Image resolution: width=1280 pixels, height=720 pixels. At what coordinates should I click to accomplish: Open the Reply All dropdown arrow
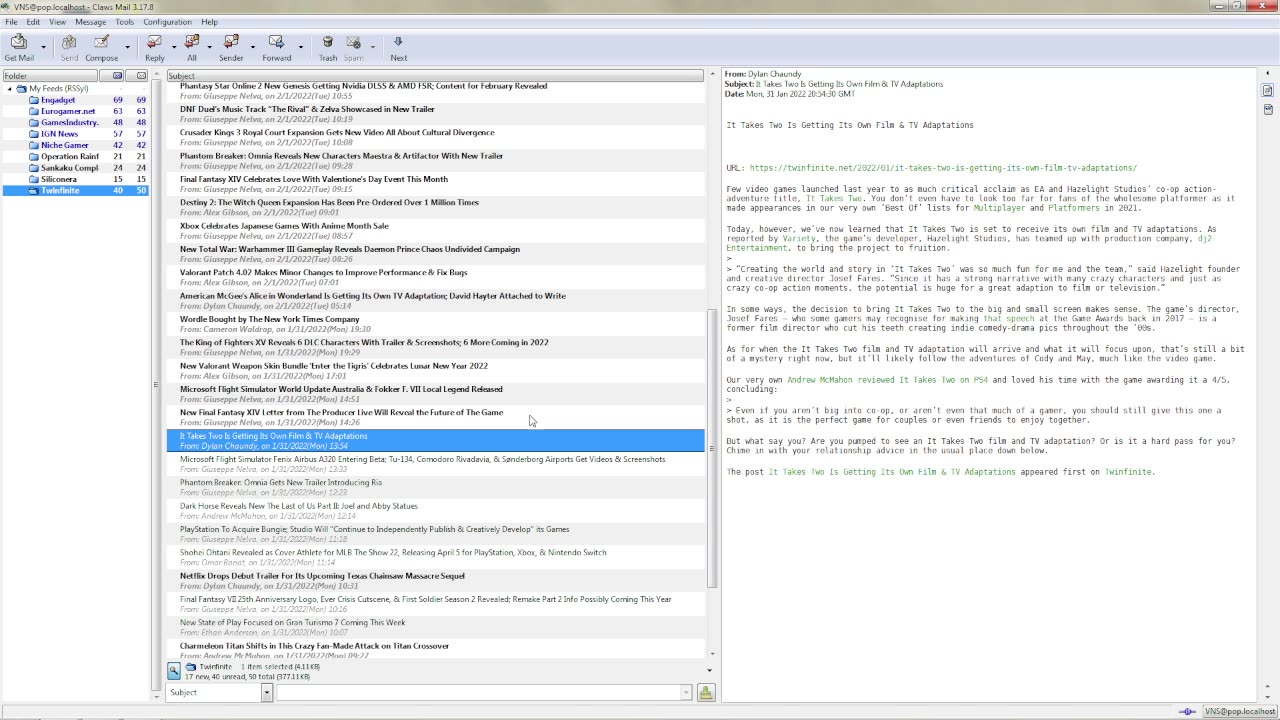(209, 47)
